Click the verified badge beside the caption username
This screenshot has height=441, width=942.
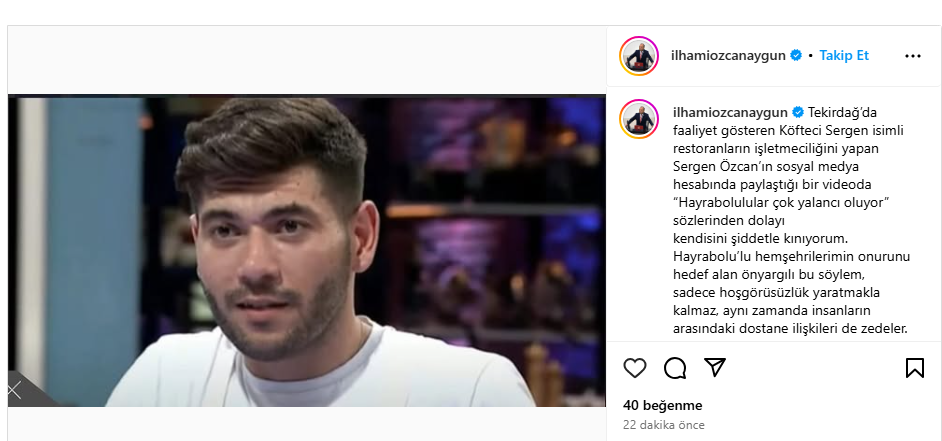point(798,112)
